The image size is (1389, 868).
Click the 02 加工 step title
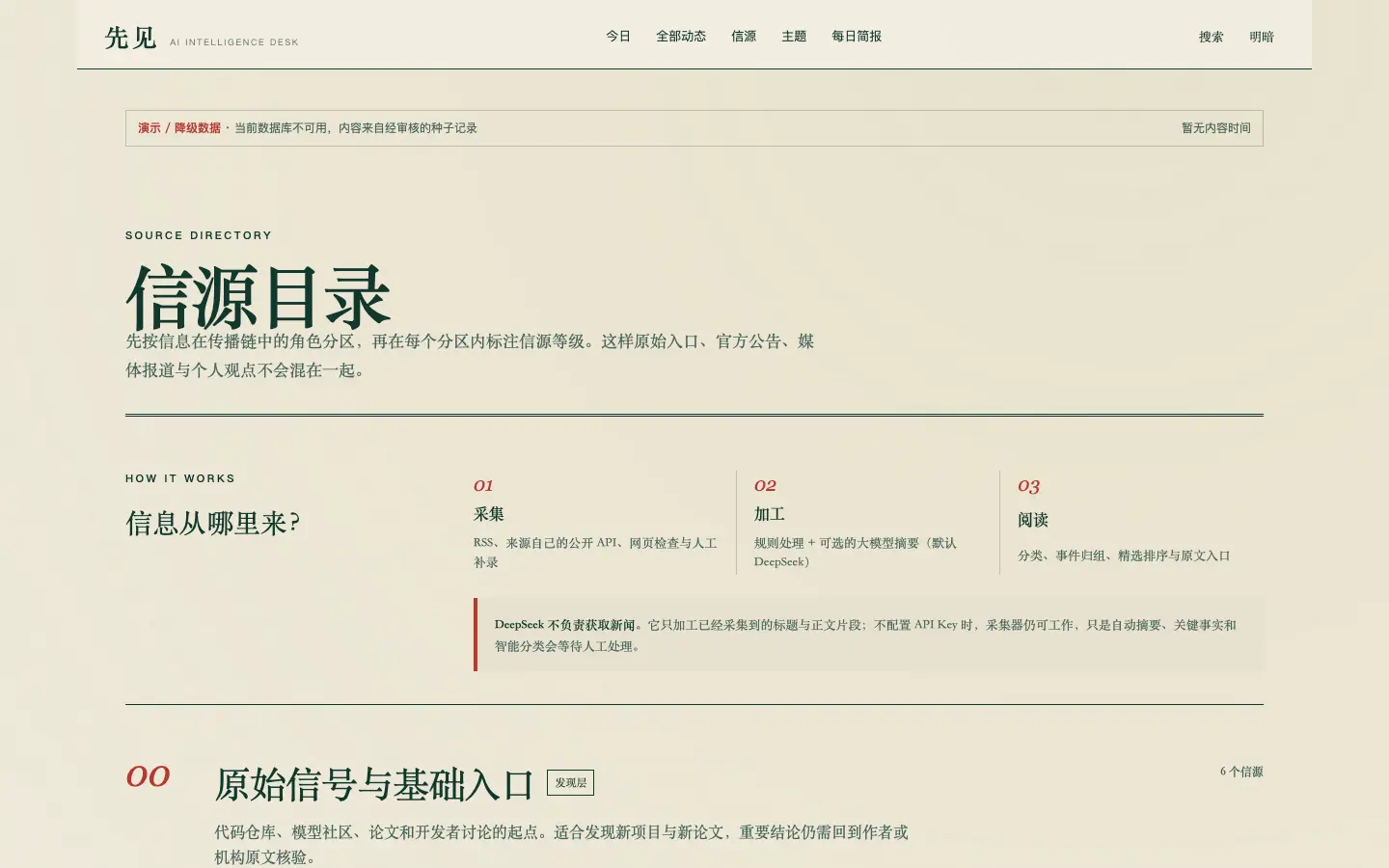coord(770,514)
